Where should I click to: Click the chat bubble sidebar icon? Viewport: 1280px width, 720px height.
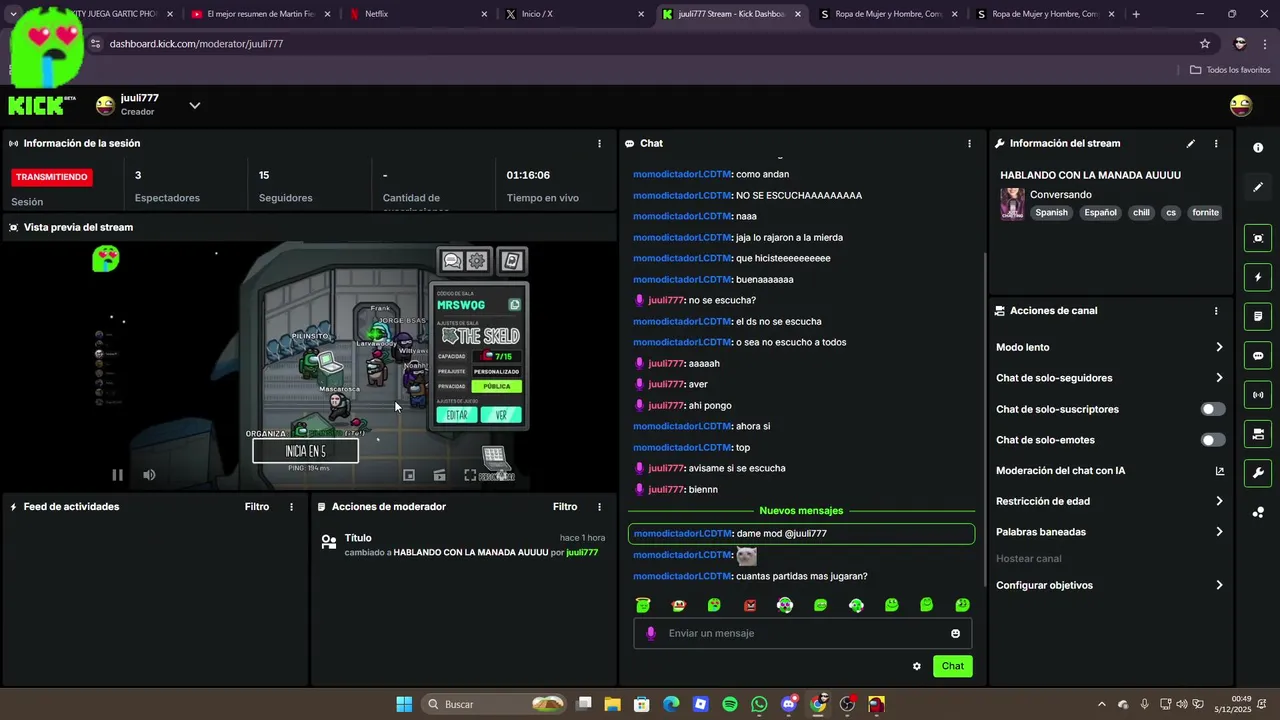point(1258,356)
